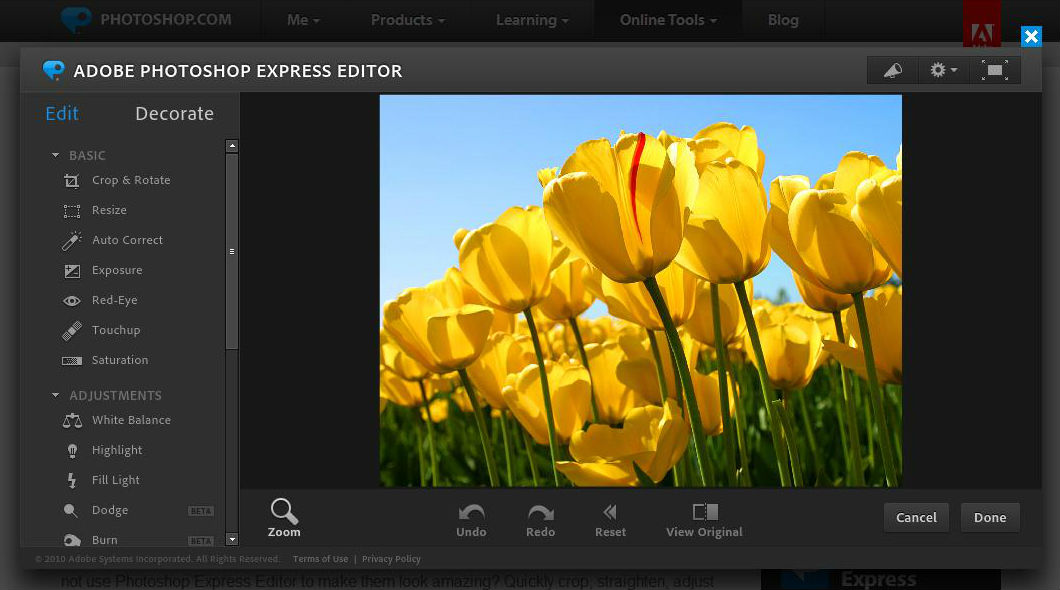Open the Resize tool
The width and height of the screenshot is (1060, 590).
pos(110,210)
